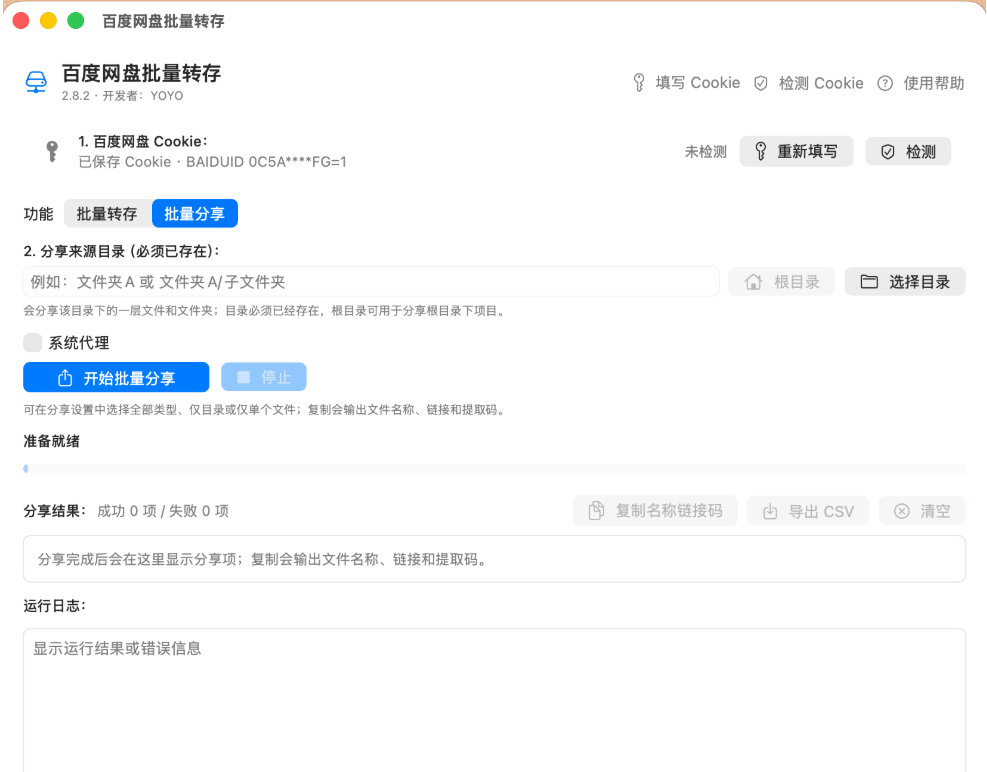Click the 准备就绪 status label
The height and width of the screenshot is (772, 987).
tap(52, 441)
